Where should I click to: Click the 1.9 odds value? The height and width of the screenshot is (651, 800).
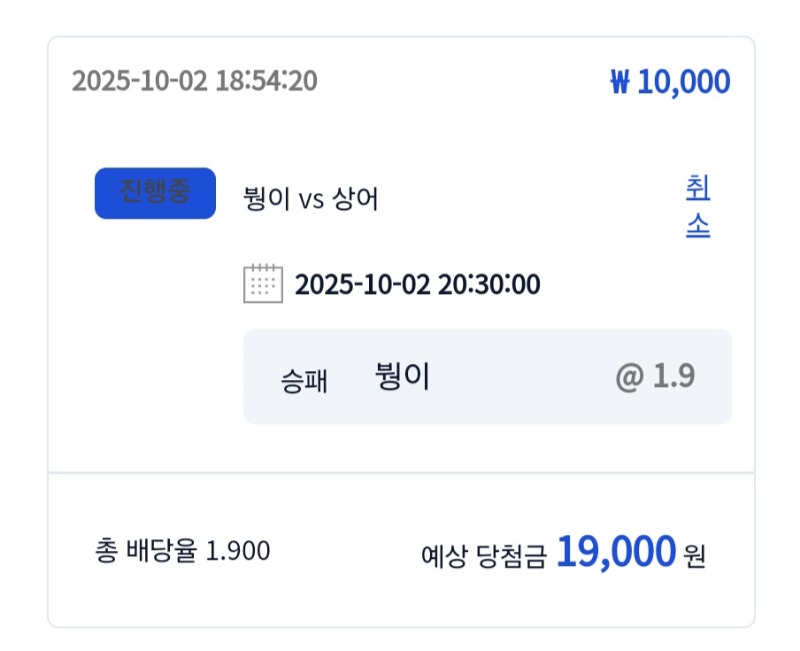tap(674, 377)
